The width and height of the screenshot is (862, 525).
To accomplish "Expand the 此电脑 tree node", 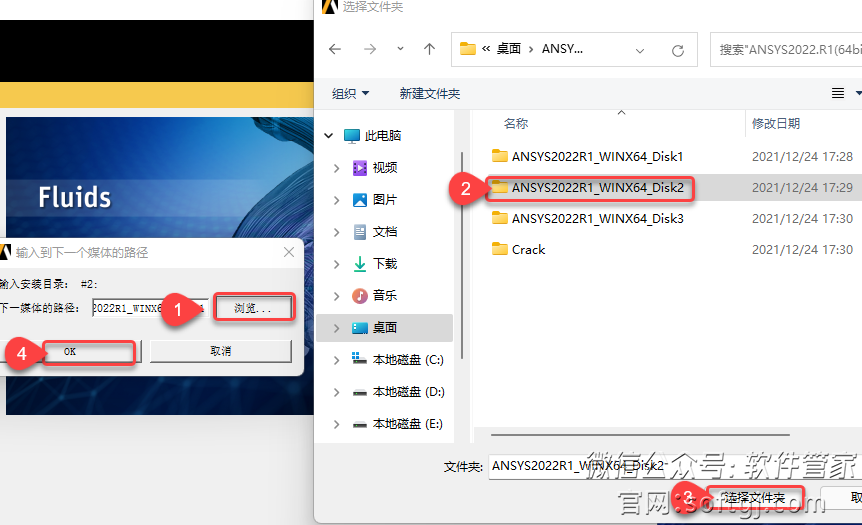I will pos(327,136).
